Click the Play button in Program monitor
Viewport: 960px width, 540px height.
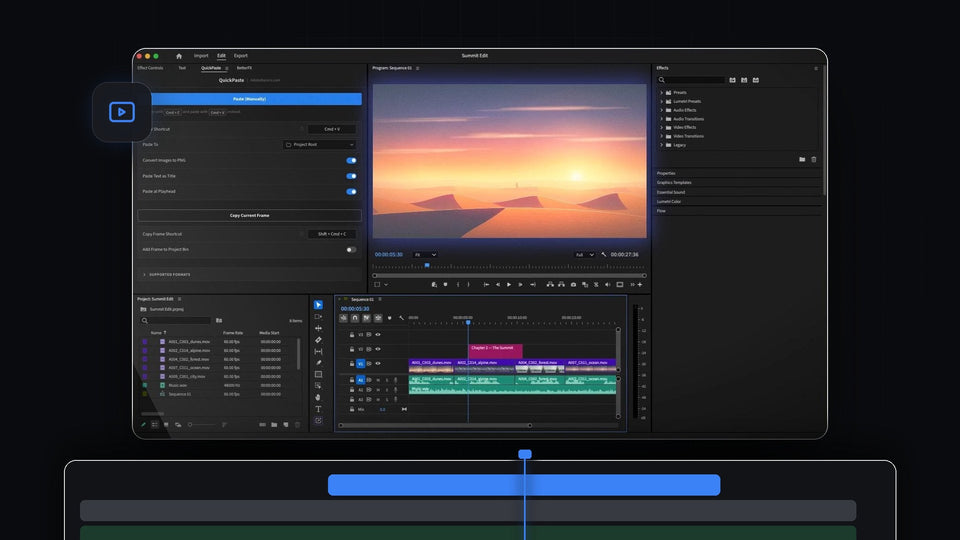pyautogui.click(x=509, y=285)
